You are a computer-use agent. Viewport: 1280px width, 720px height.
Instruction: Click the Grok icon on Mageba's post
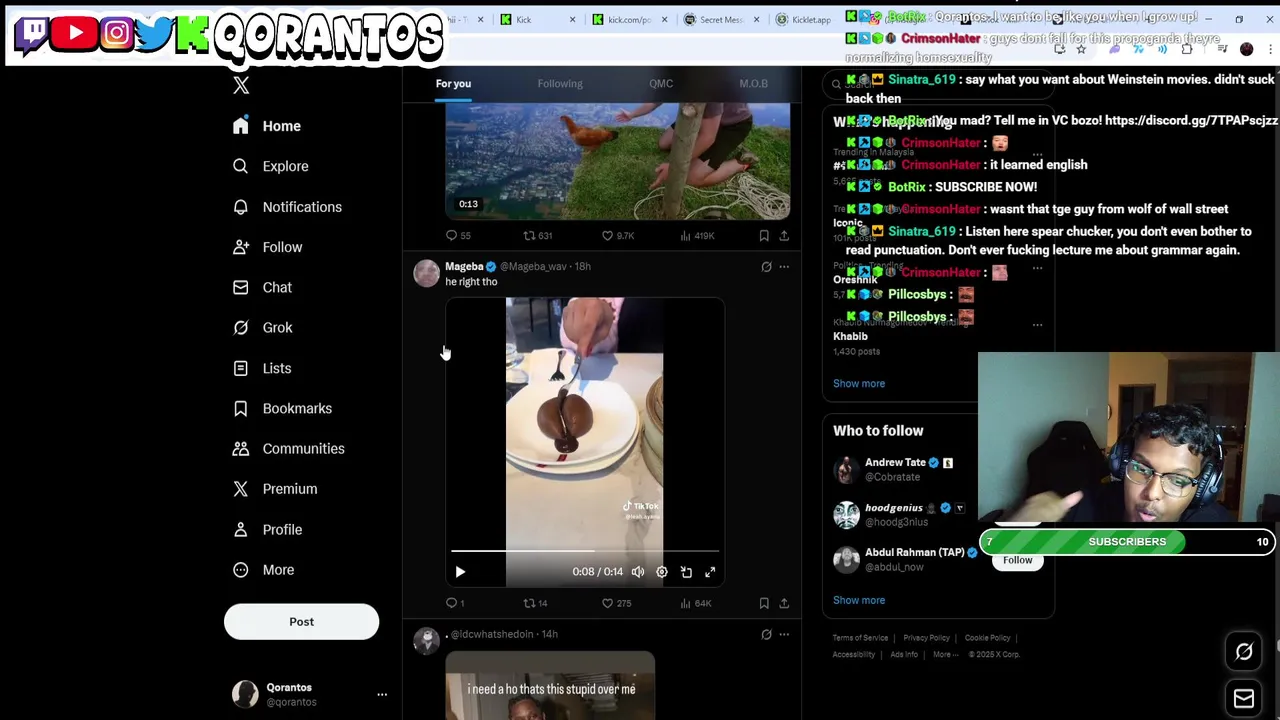click(766, 267)
